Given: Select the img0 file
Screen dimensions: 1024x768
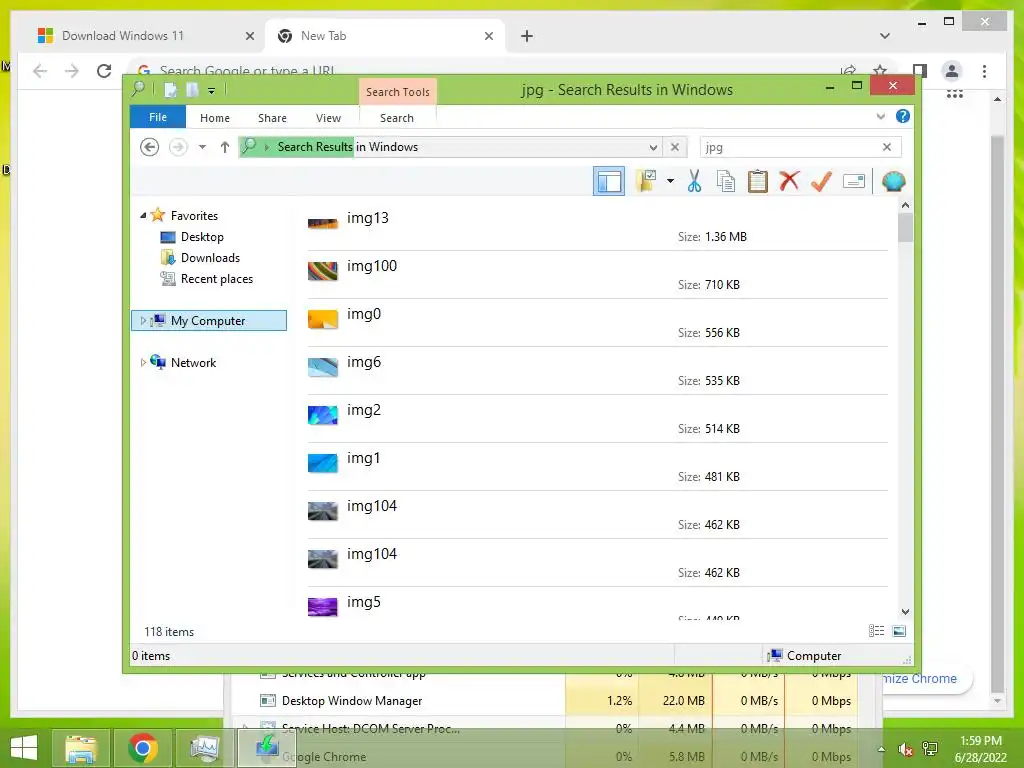Looking at the screenshot, I should point(597,322).
